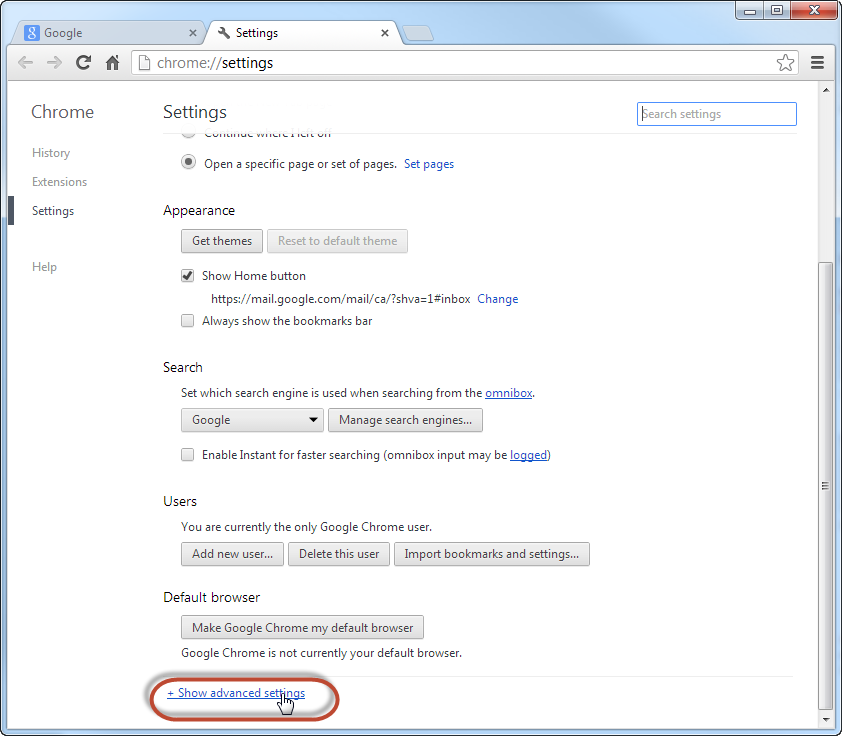Switch to the Google tab
This screenshot has width=842, height=736.
107,33
